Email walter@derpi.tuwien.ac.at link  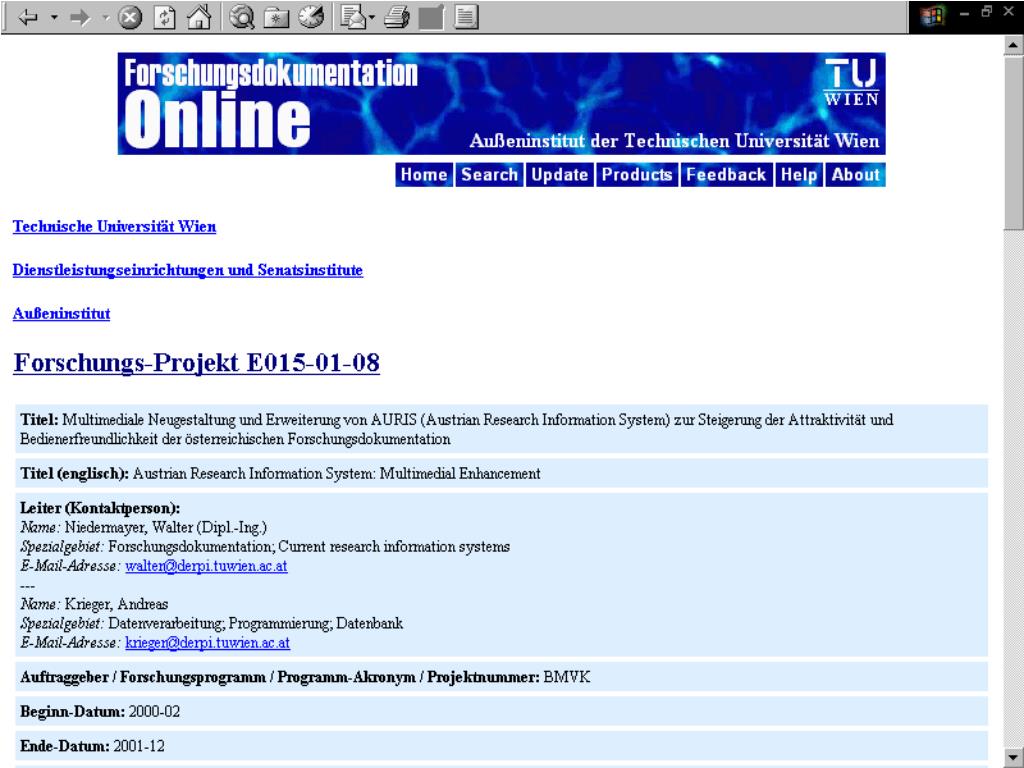click(x=206, y=566)
